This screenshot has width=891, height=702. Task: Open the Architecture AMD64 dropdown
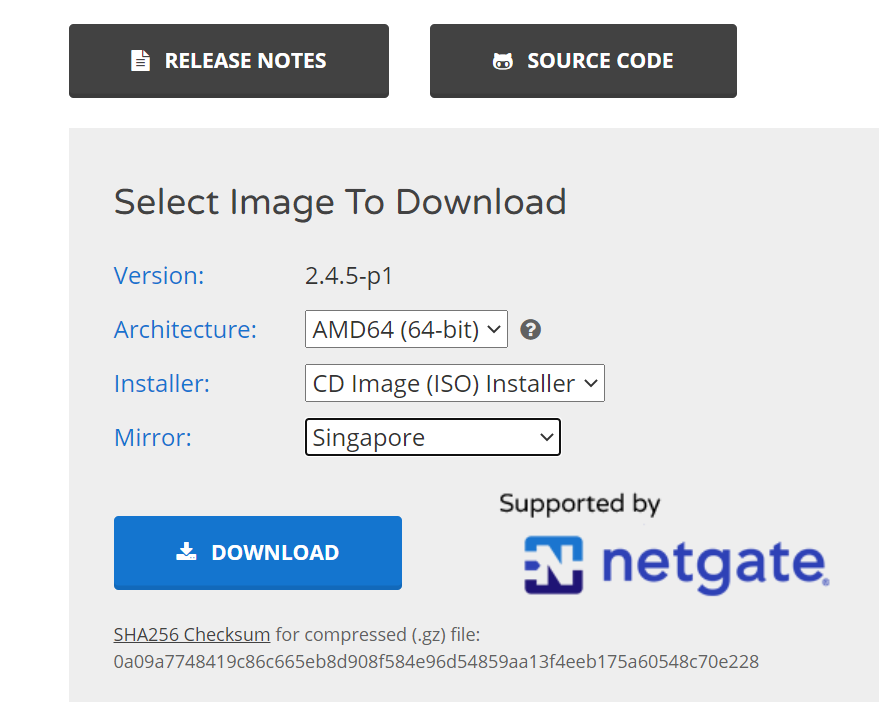coord(406,329)
